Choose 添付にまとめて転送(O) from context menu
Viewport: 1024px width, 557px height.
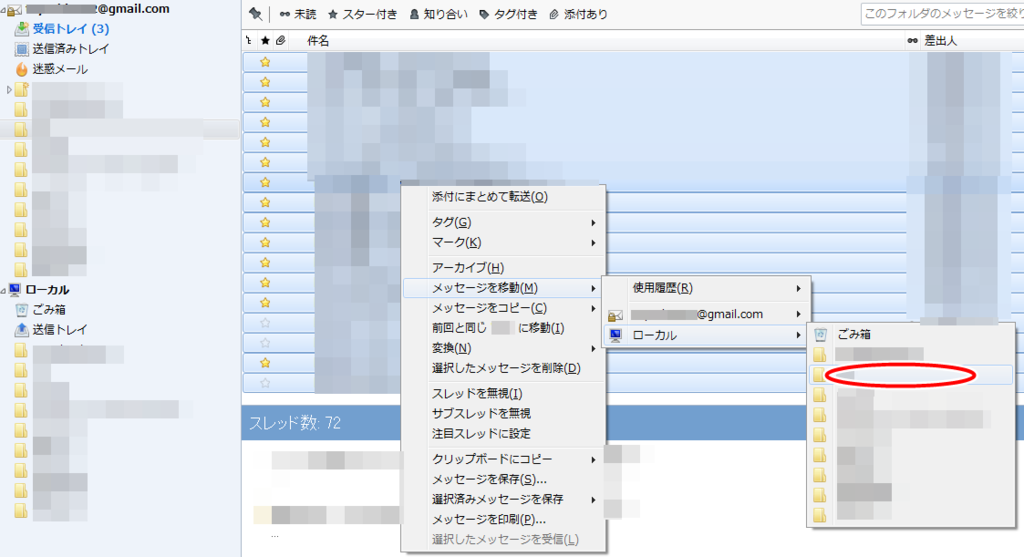(x=503, y=197)
